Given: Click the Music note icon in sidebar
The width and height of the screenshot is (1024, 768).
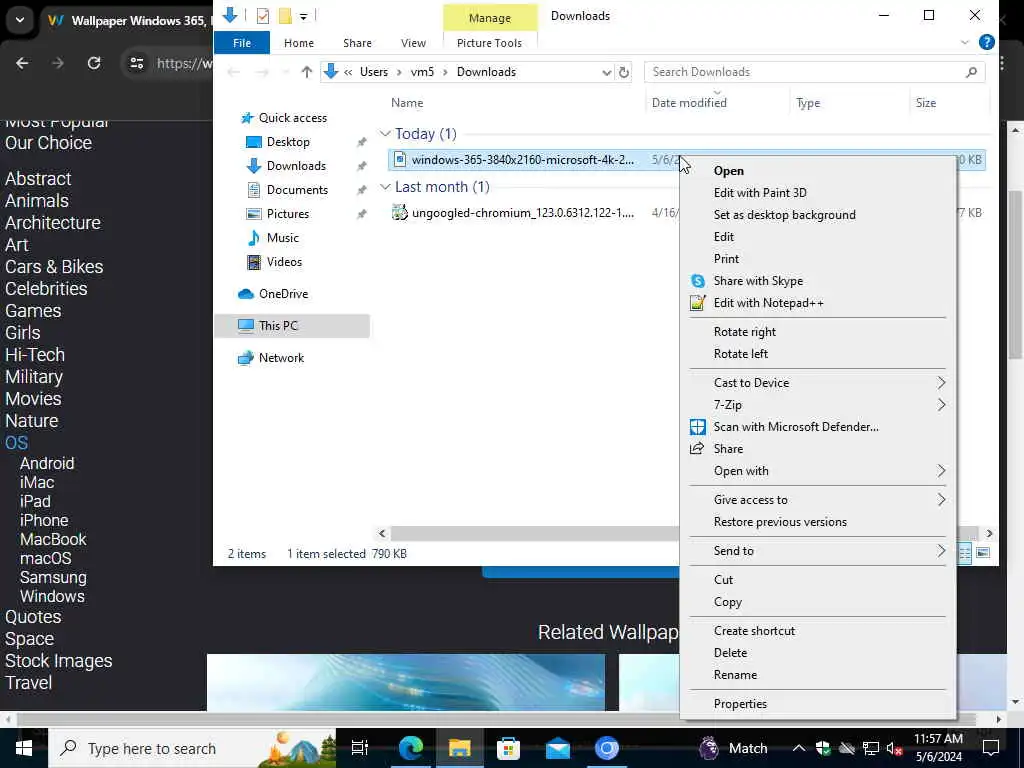Looking at the screenshot, I should pyautogui.click(x=253, y=238).
